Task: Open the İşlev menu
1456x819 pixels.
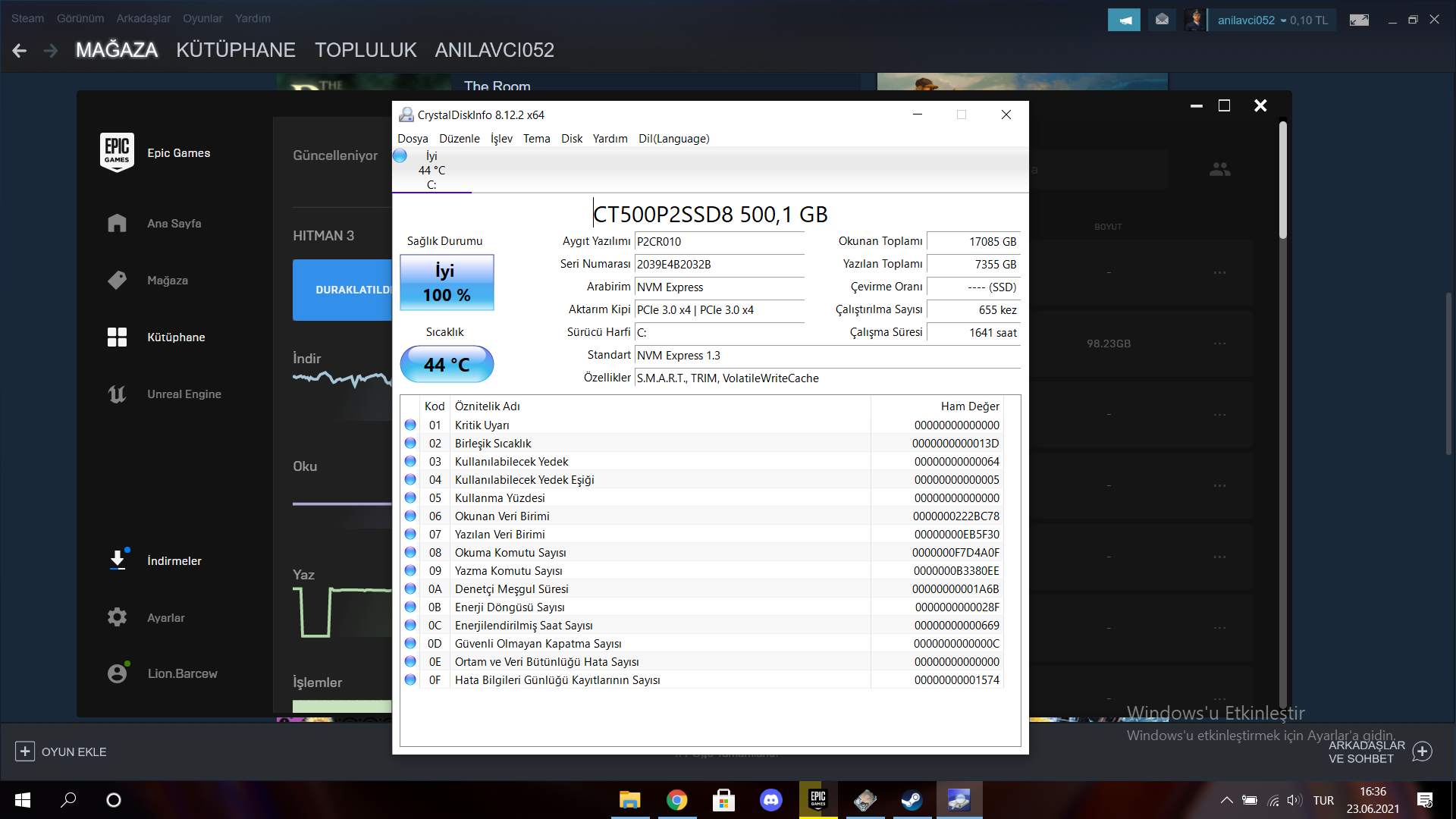Action: pos(501,139)
